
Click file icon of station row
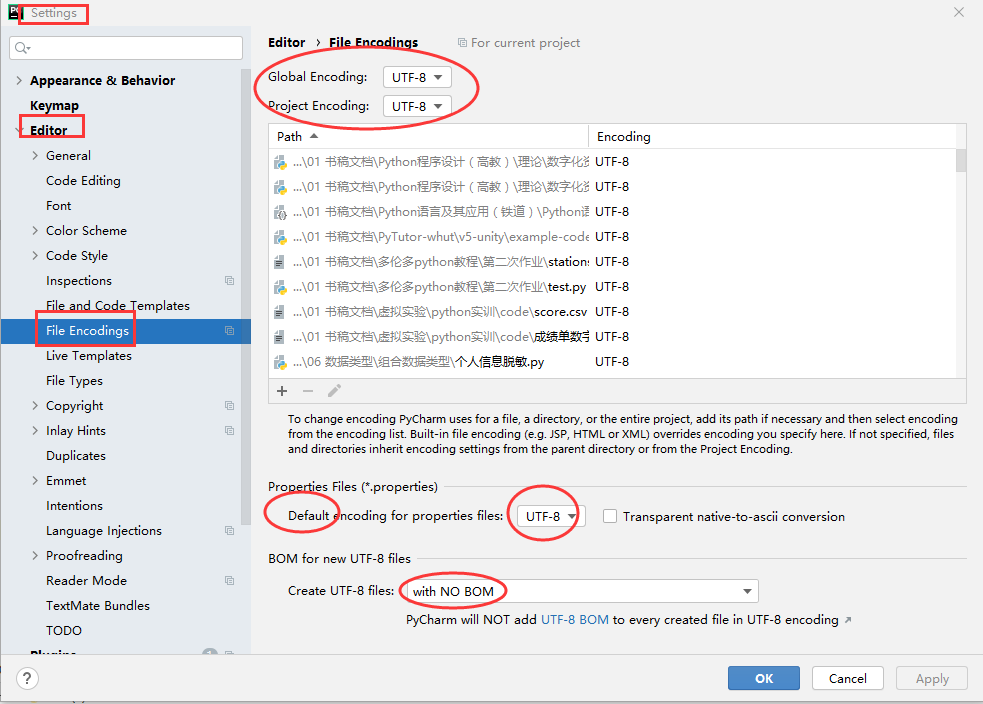point(279,262)
